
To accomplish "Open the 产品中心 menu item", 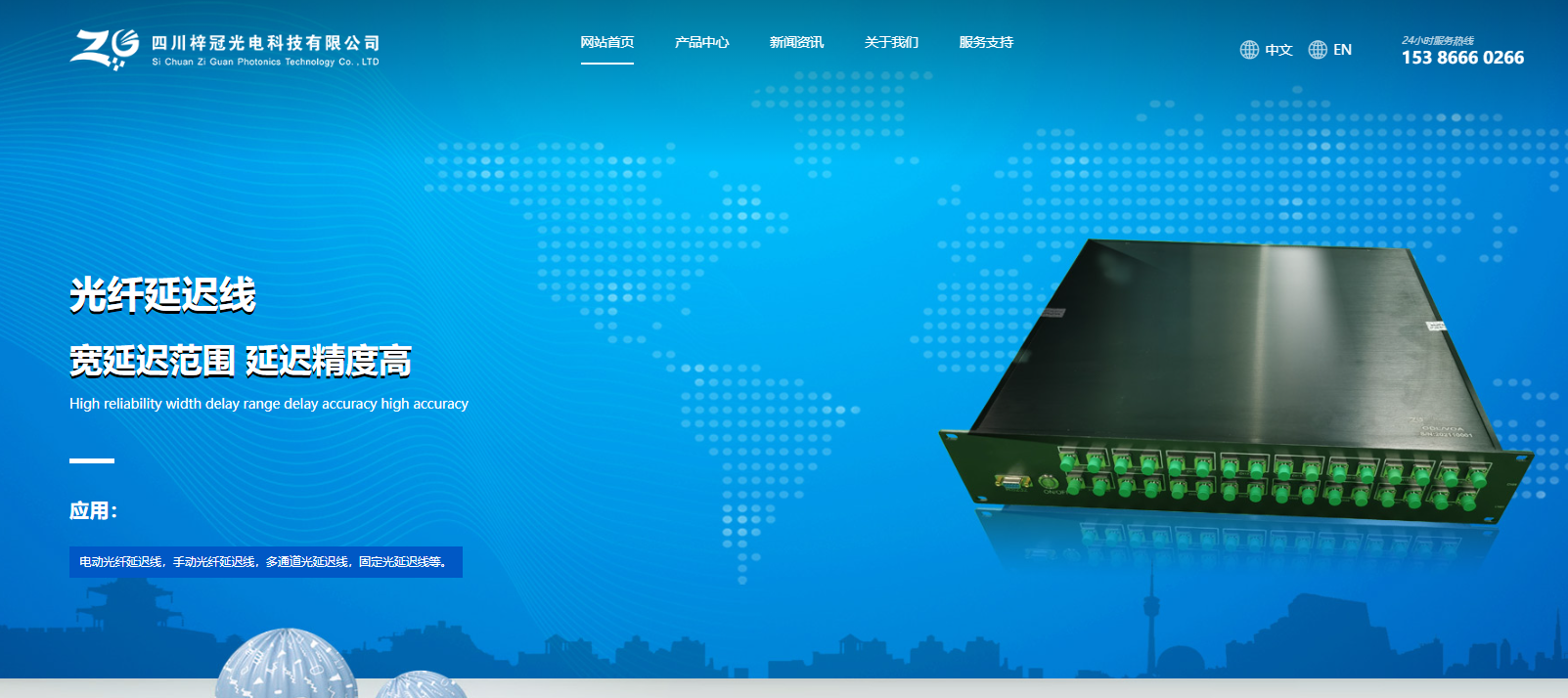I will point(701,42).
